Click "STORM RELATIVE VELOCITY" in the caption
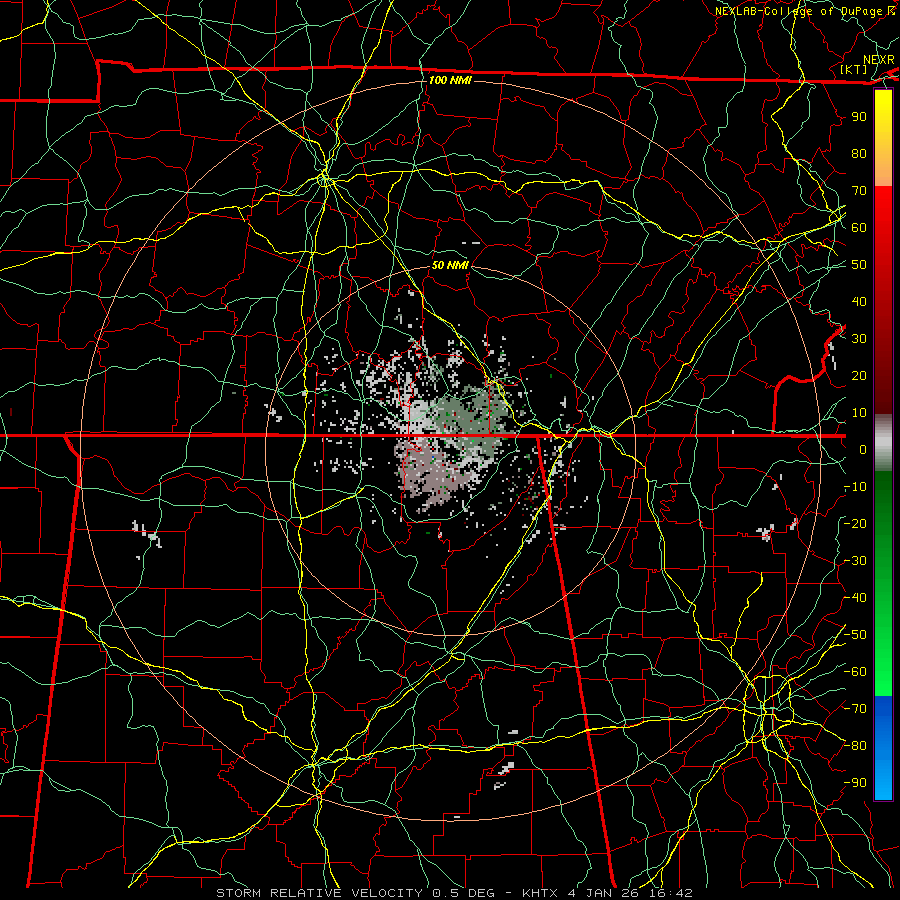900x900 pixels. click(x=319, y=893)
